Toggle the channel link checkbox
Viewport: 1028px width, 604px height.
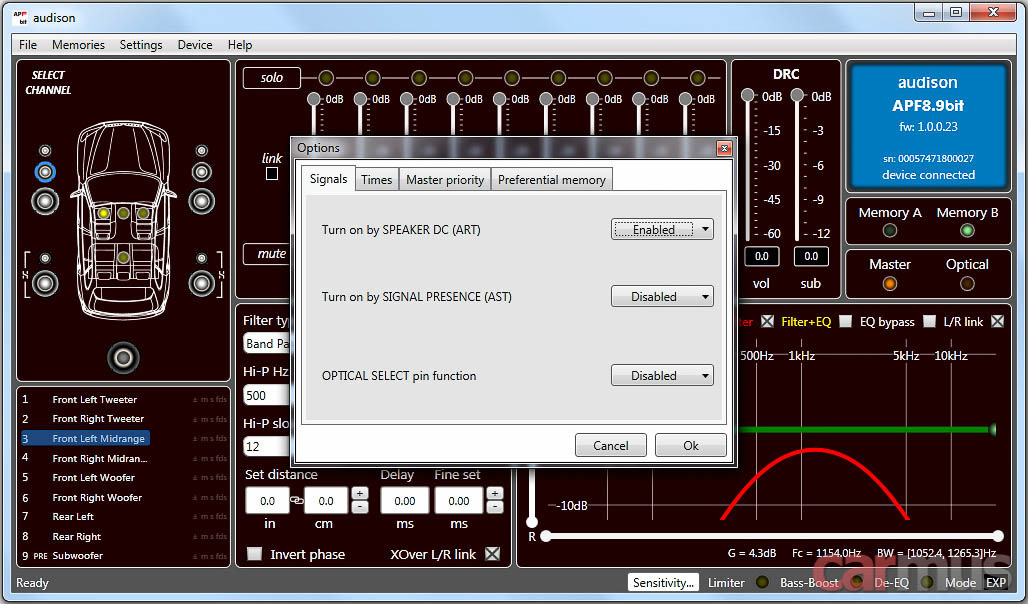[271, 174]
